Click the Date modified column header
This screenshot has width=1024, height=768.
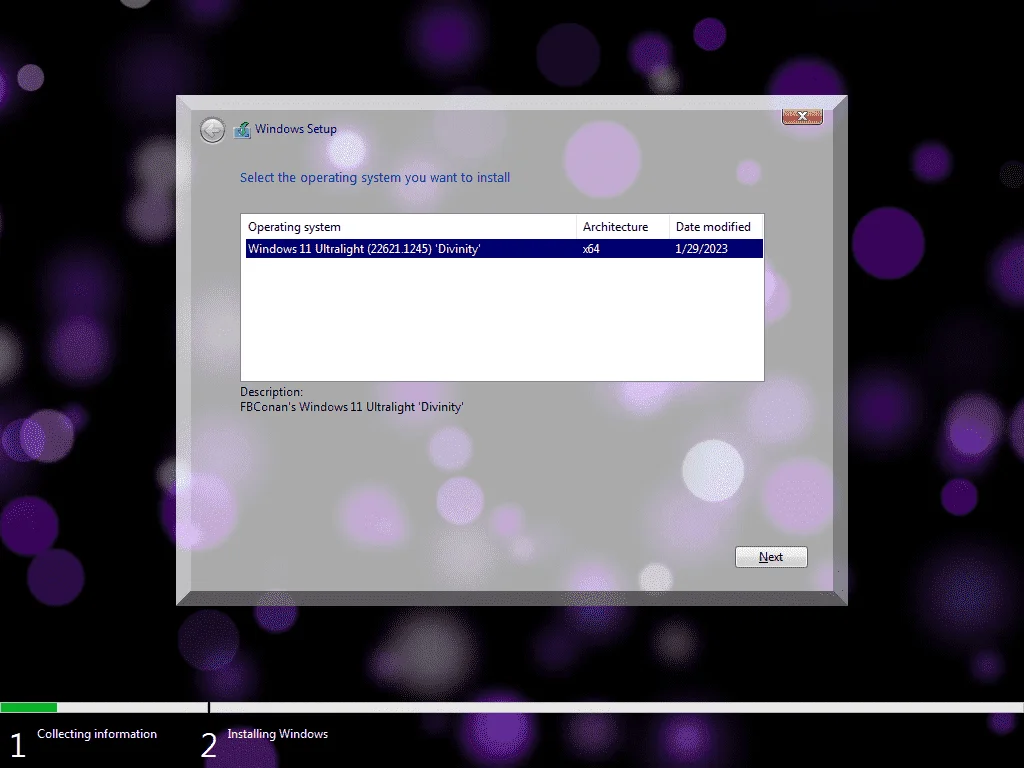714,227
